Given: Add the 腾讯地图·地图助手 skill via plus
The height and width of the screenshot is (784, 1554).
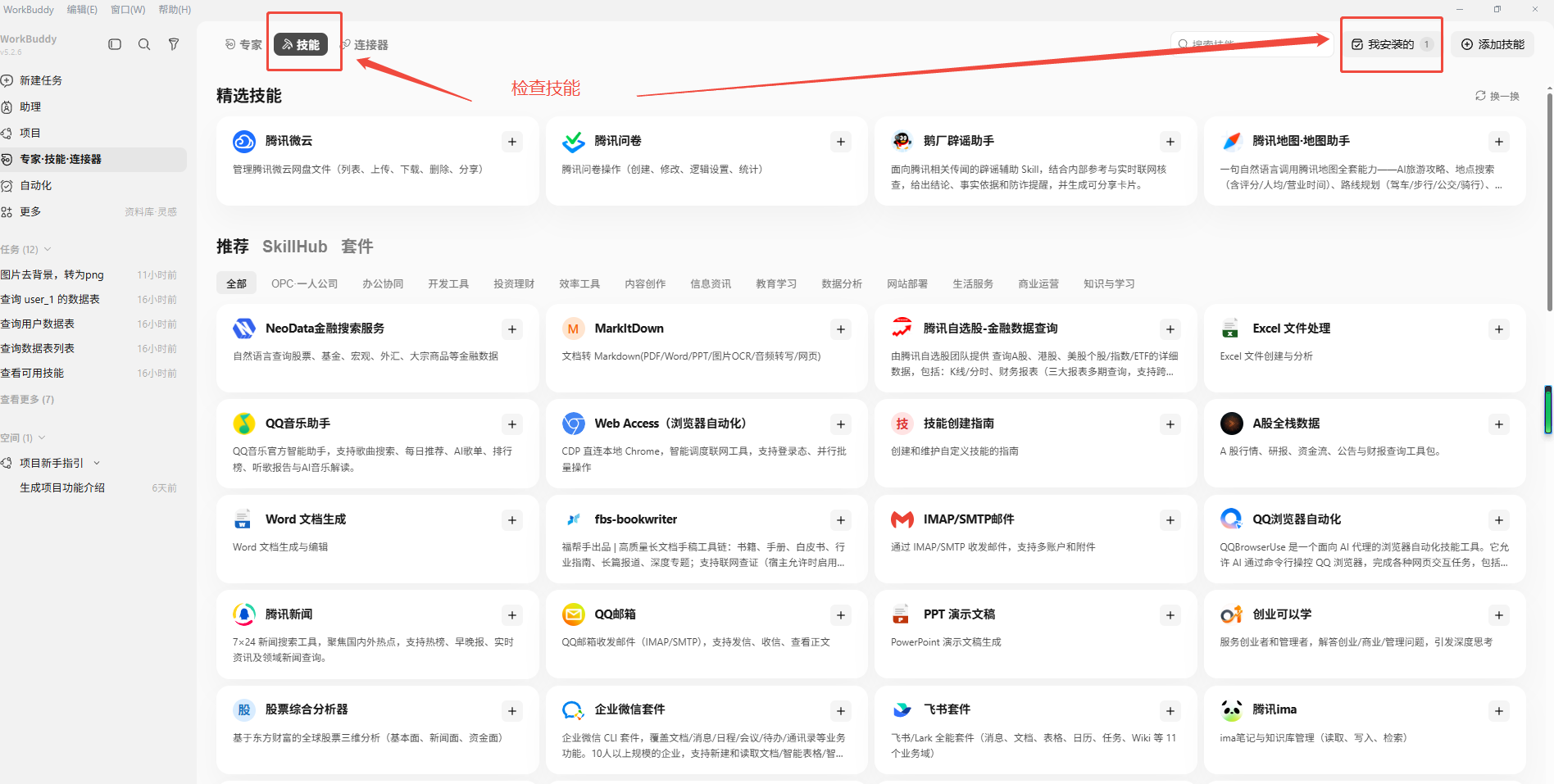Looking at the screenshot, I should [x=1499, y=142].
